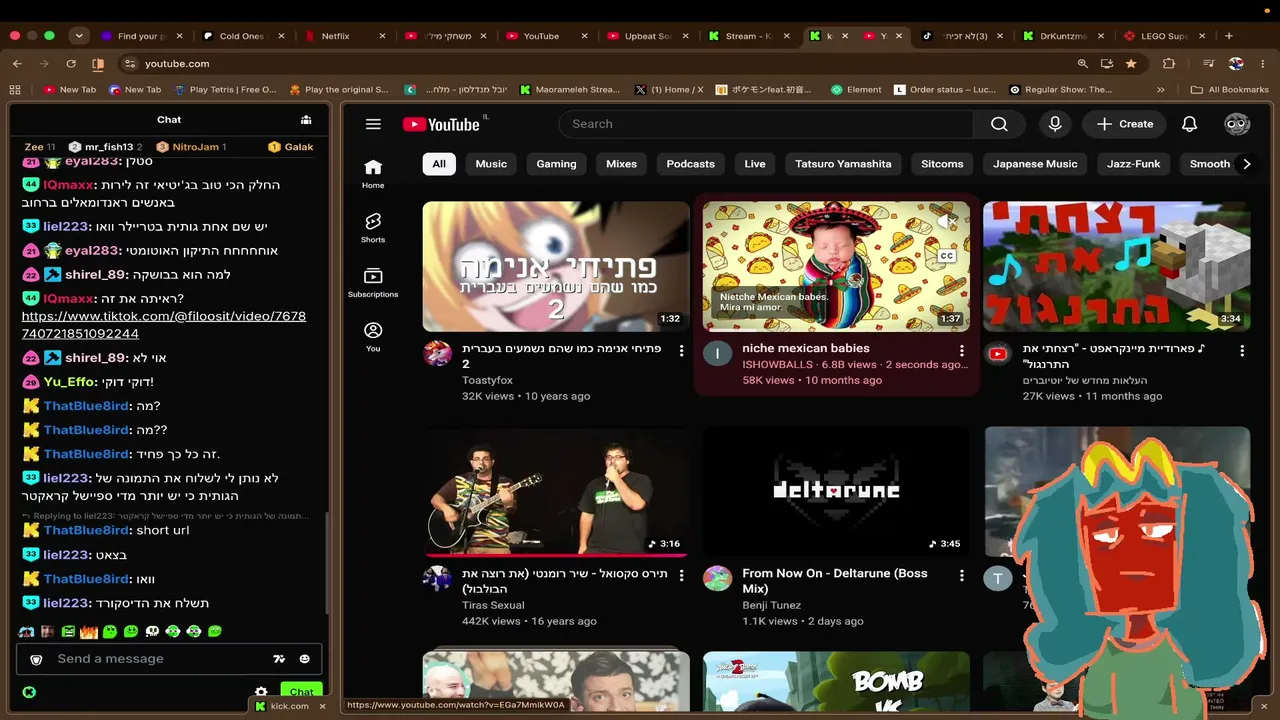Open the Play Tetris bookmark
Image resolution: width=1280 pixels, height=720 pixels.
[x=225, y=89]
